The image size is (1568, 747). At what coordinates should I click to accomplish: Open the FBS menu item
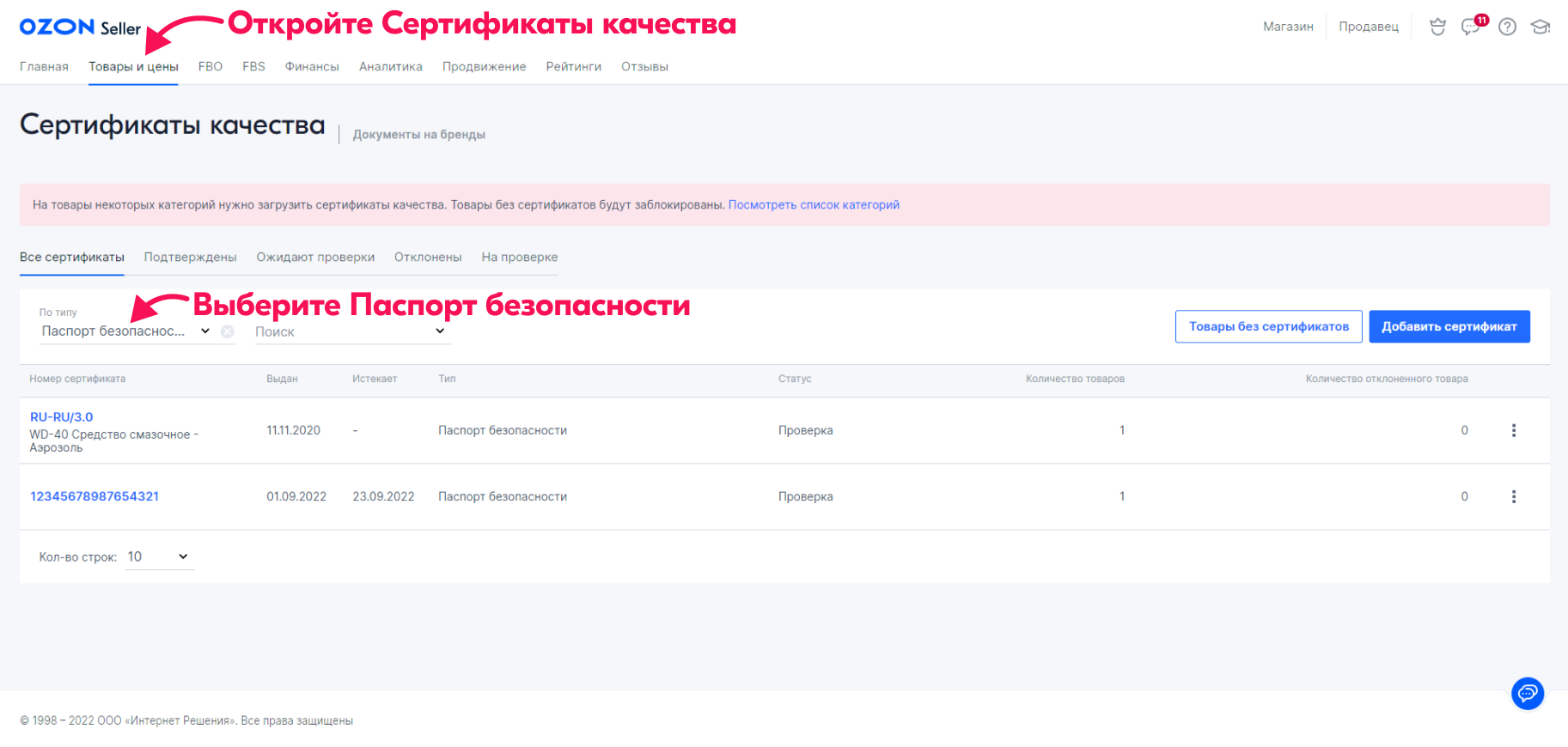(x=253, y=66)
